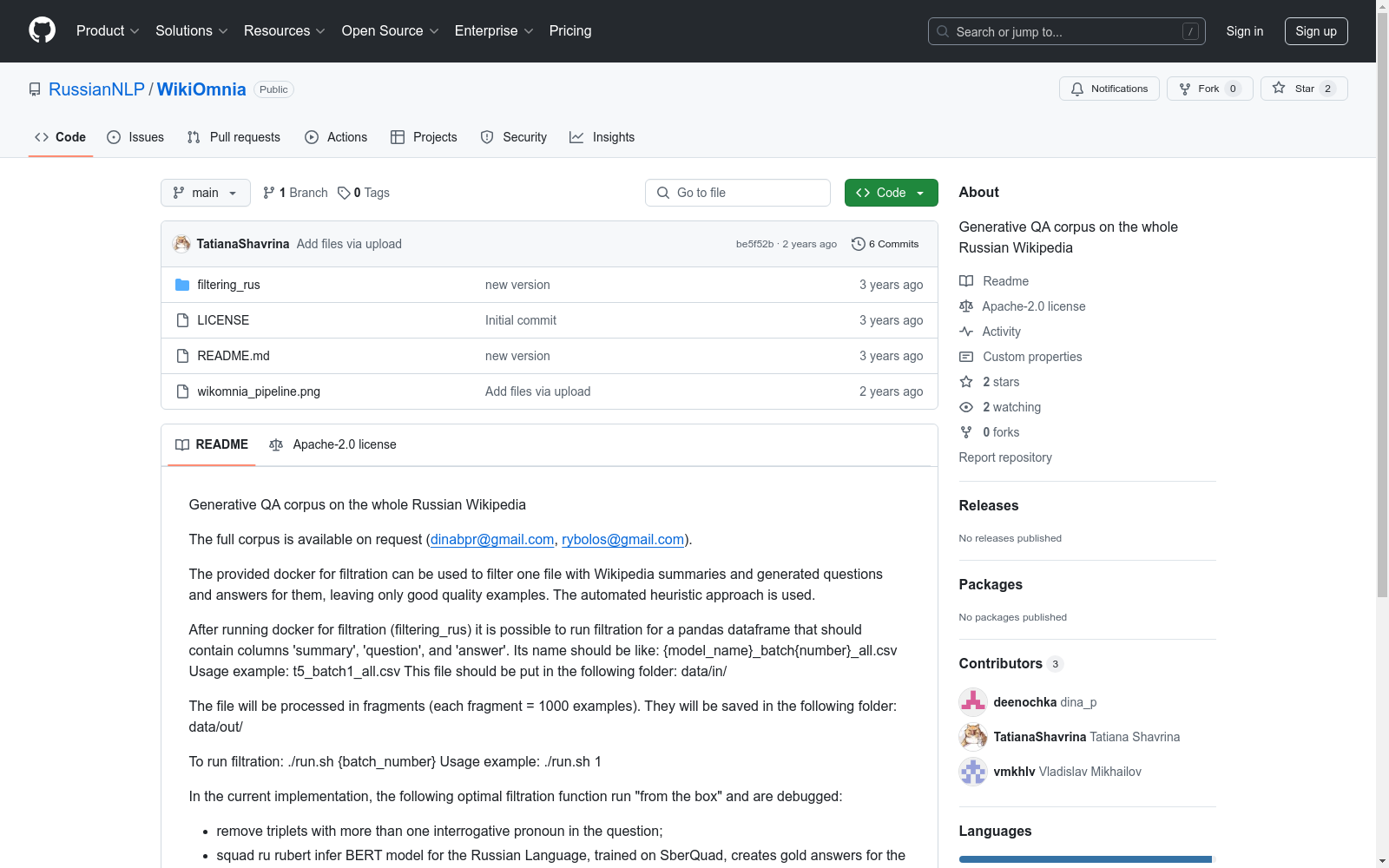Expand the Product menu
The height and width of the screenshot is (868, 1389).
108,30
